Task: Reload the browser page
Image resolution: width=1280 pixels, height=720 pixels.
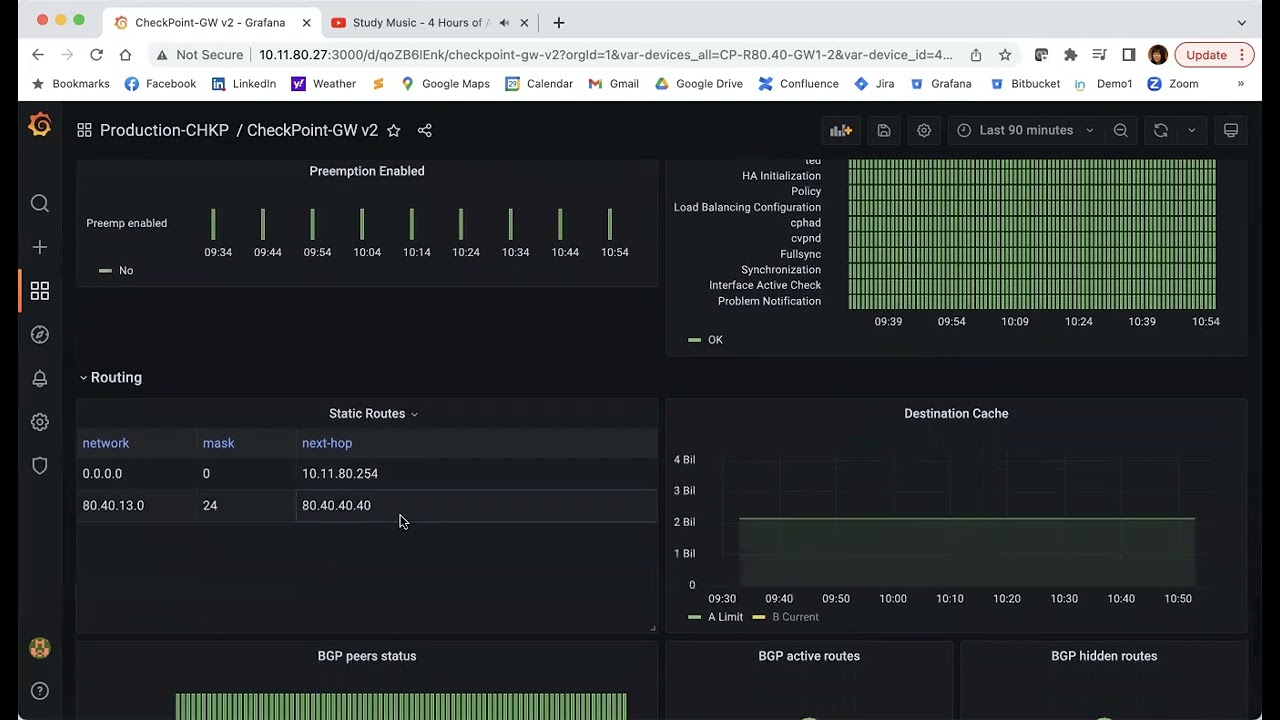Action: click(96, 55)
